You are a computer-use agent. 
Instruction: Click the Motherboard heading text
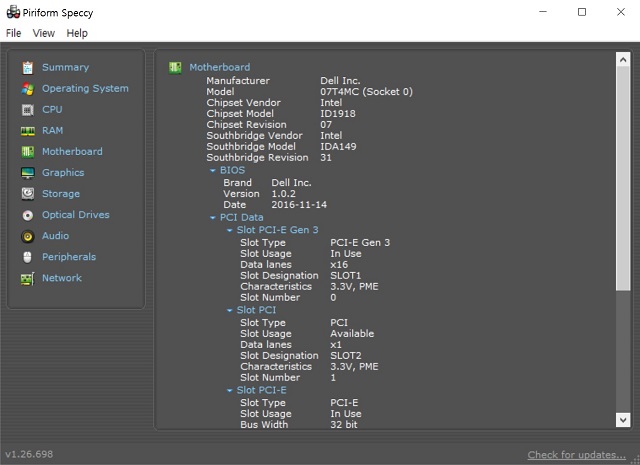click(x=220, y=67)
